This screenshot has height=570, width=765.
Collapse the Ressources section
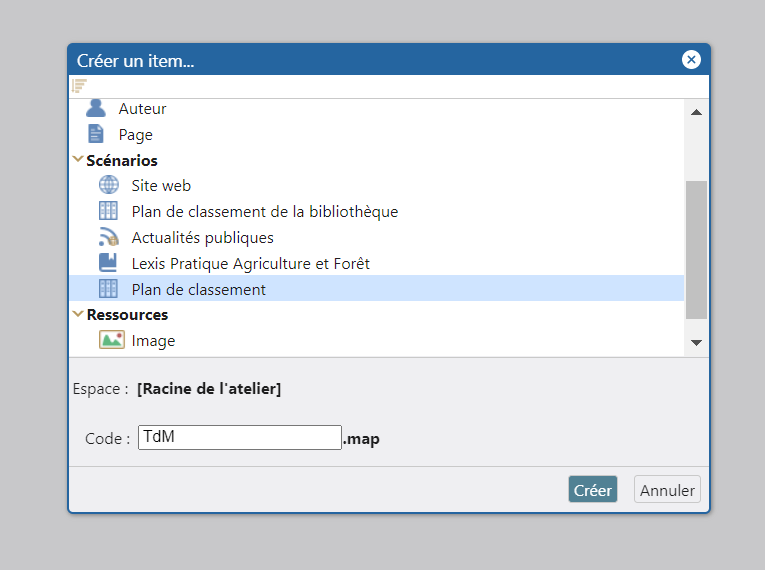[x=78, y=314]
